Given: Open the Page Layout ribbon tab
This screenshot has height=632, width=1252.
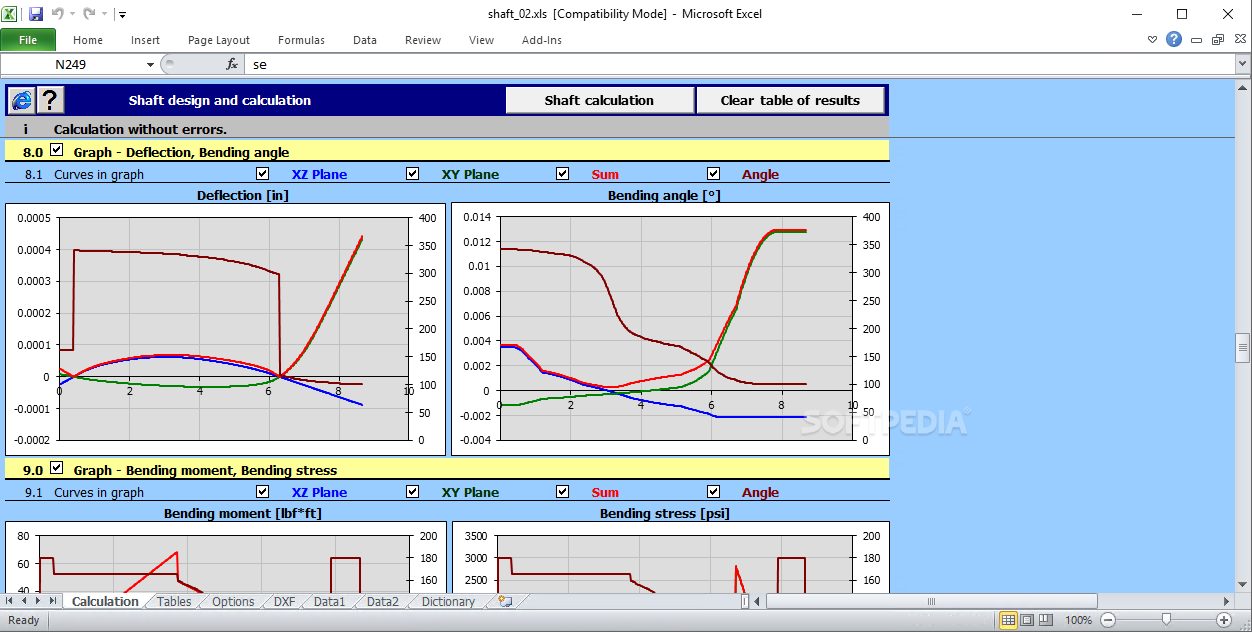Looking at the screenshot, I should pyautogui.click(x=219, y=40).
